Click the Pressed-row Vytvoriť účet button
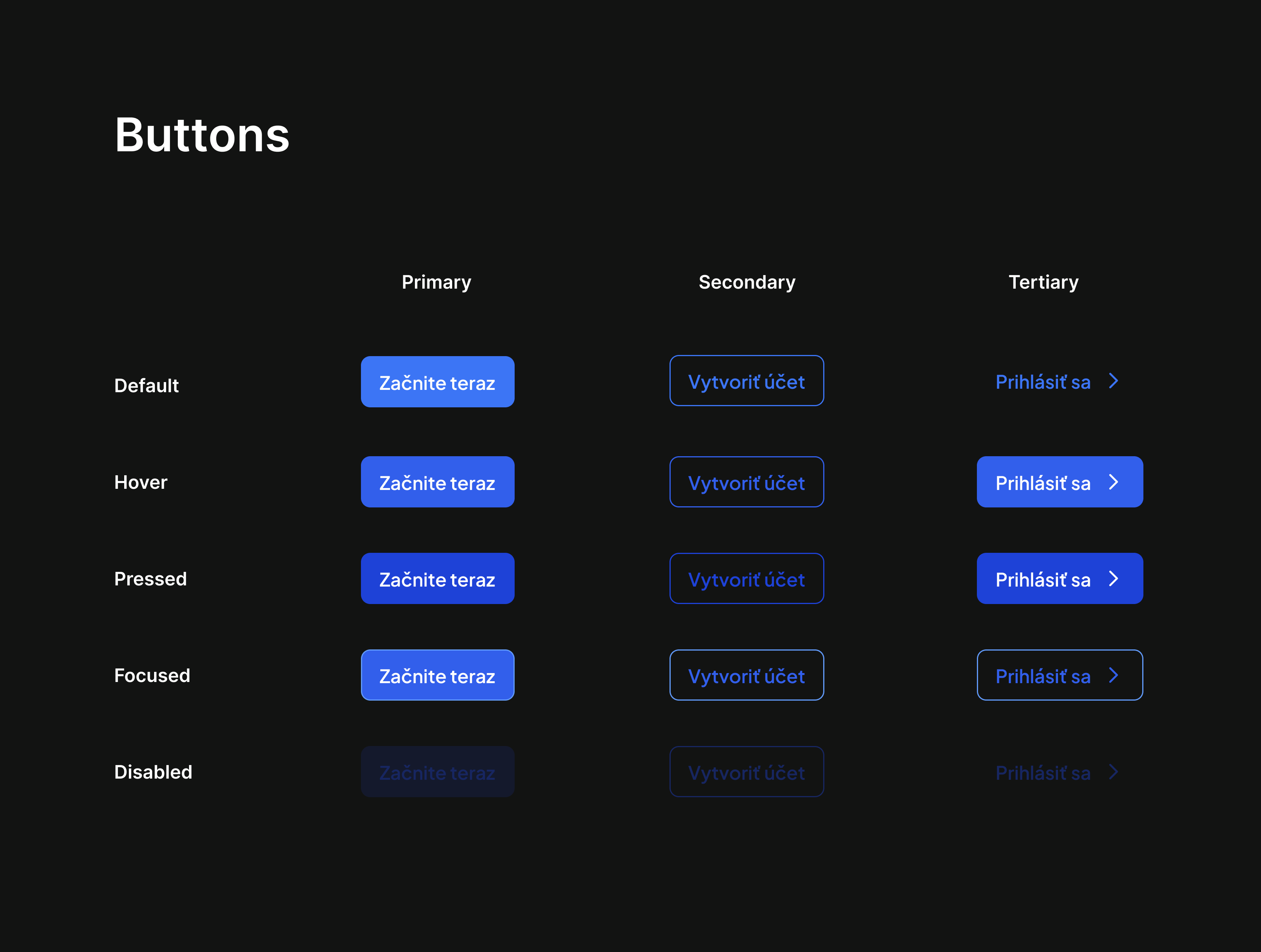1261x952 pixels. coord(746,578)
